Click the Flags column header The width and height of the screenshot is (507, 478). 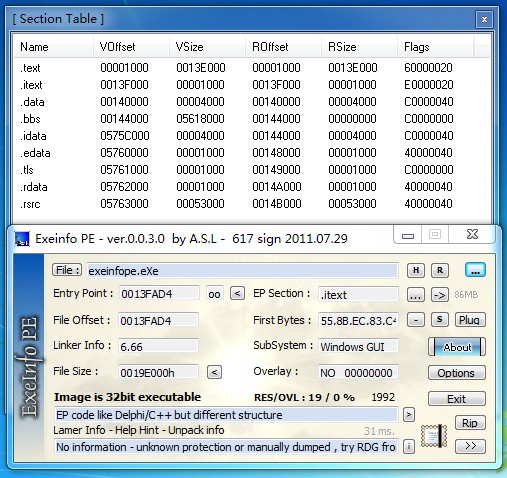(x=435, y=47)
